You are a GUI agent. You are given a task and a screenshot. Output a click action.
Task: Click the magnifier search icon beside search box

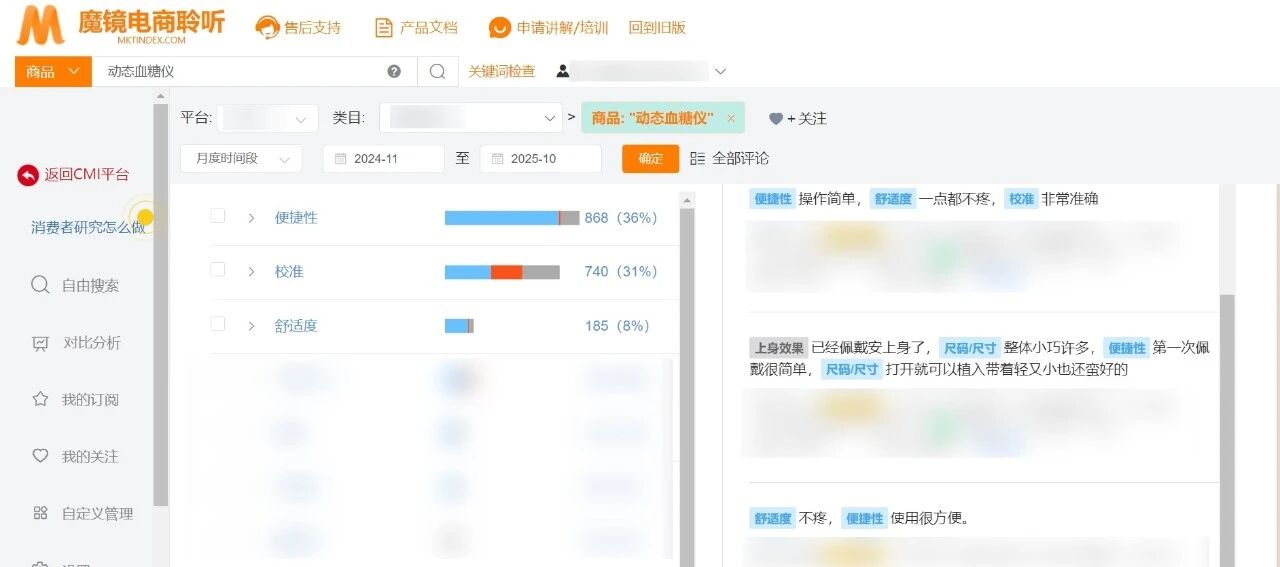437,72
